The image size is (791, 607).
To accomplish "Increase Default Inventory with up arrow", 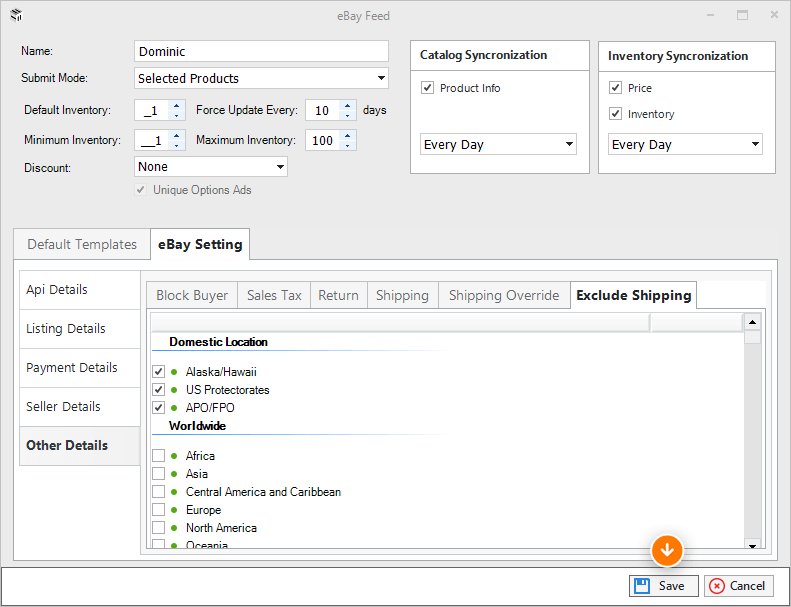I will tap(176, 105).
